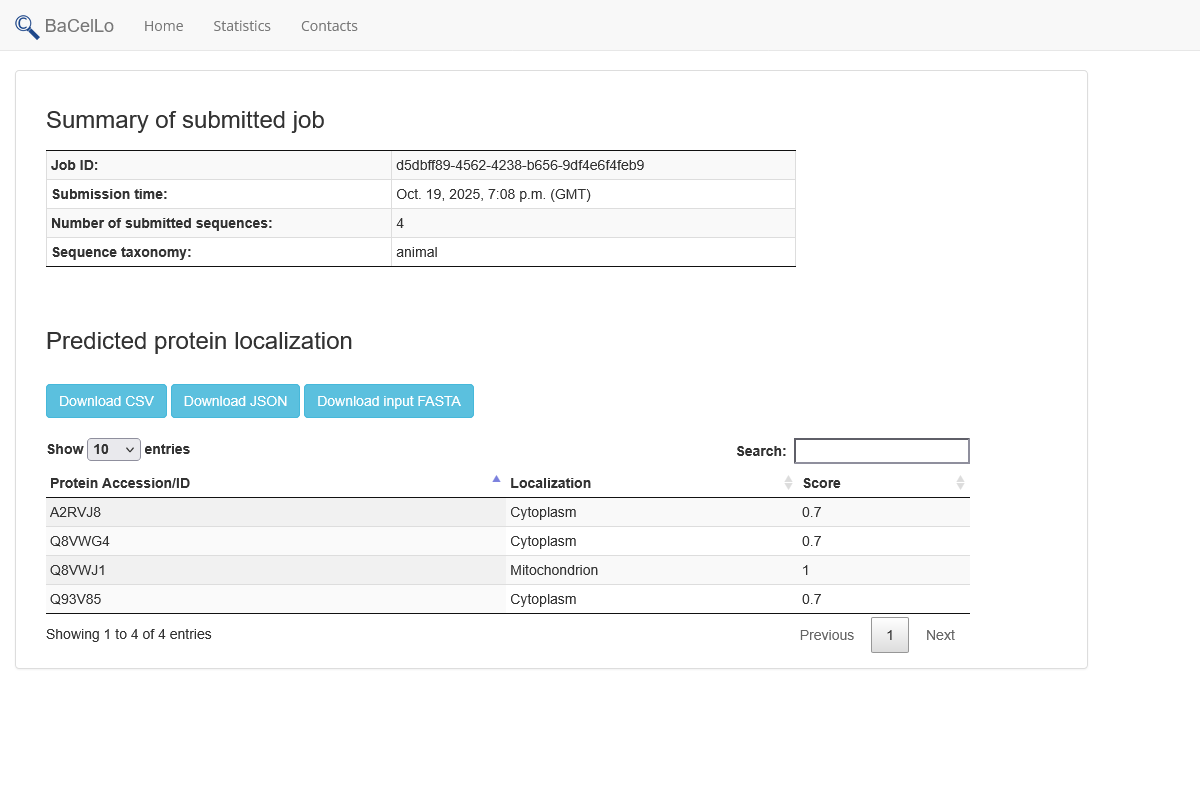
Task: Select pagination page 1
Action: (889, 634)
